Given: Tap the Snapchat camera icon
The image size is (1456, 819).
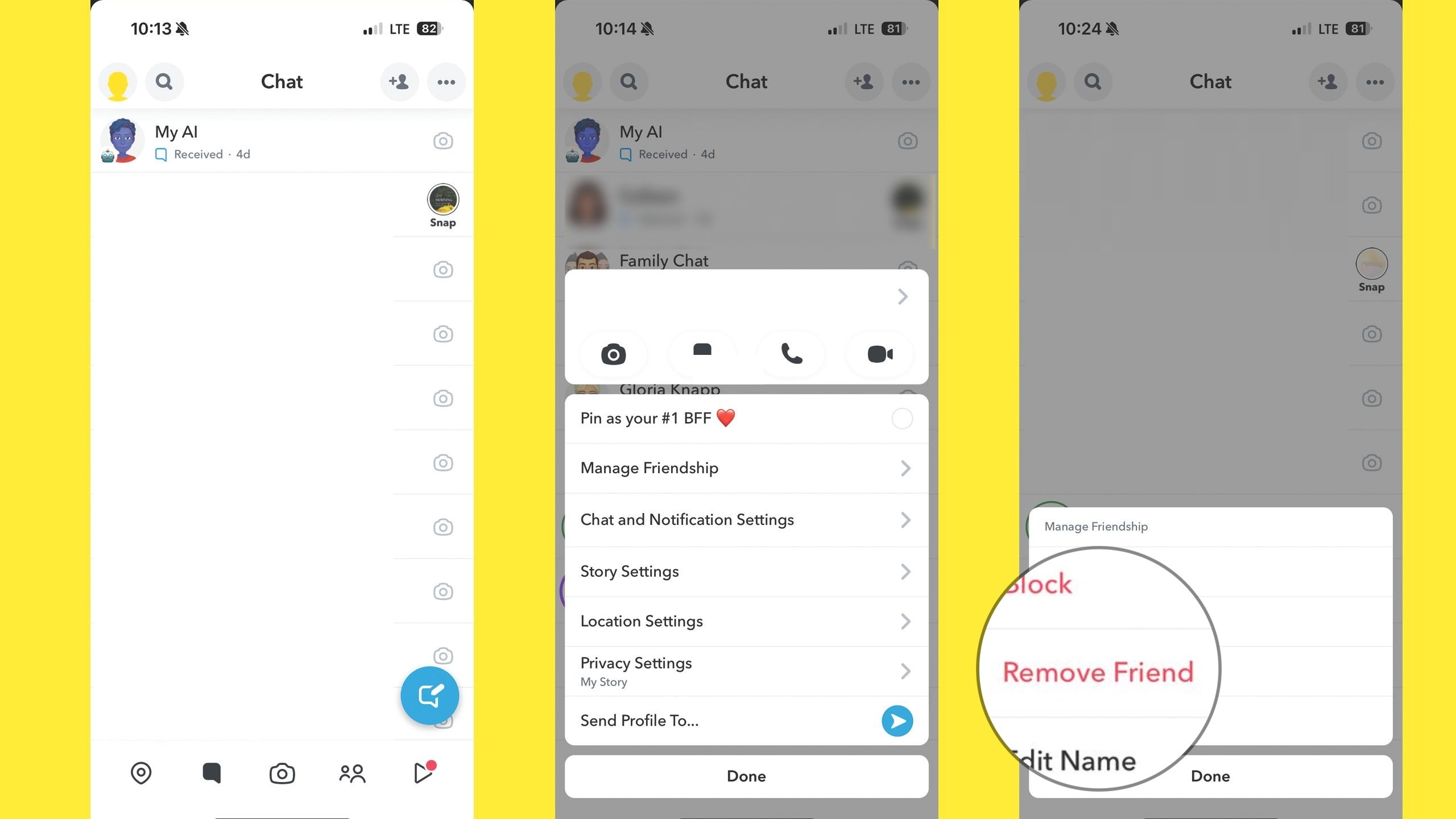Looking at the screenshot, I should 282,772.
